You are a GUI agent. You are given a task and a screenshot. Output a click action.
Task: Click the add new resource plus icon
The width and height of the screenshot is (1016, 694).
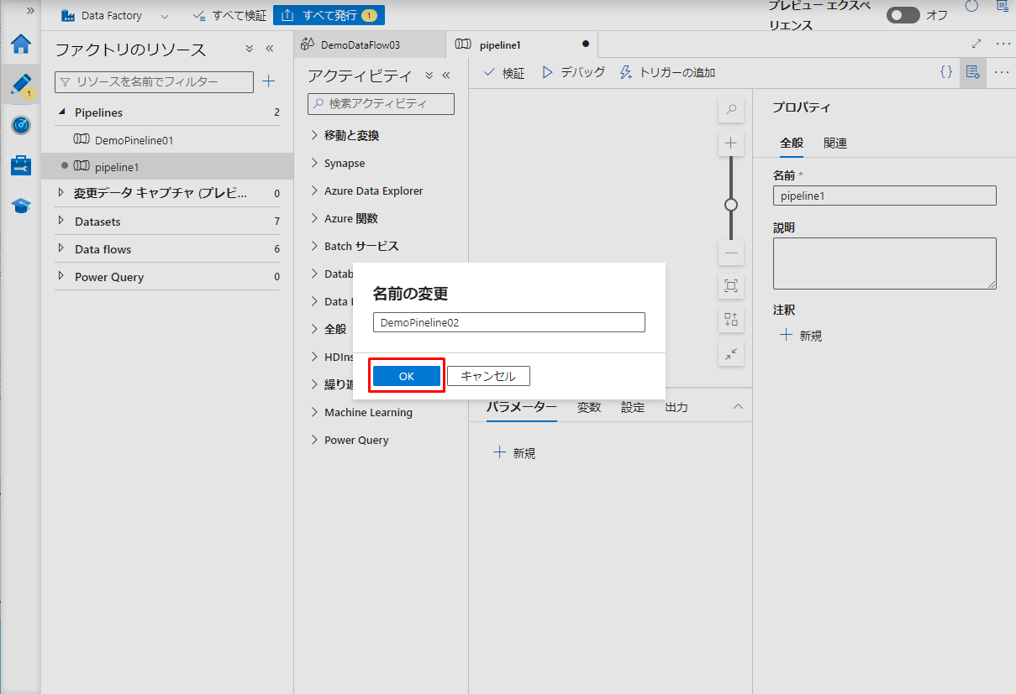click(x=268, y=82)
